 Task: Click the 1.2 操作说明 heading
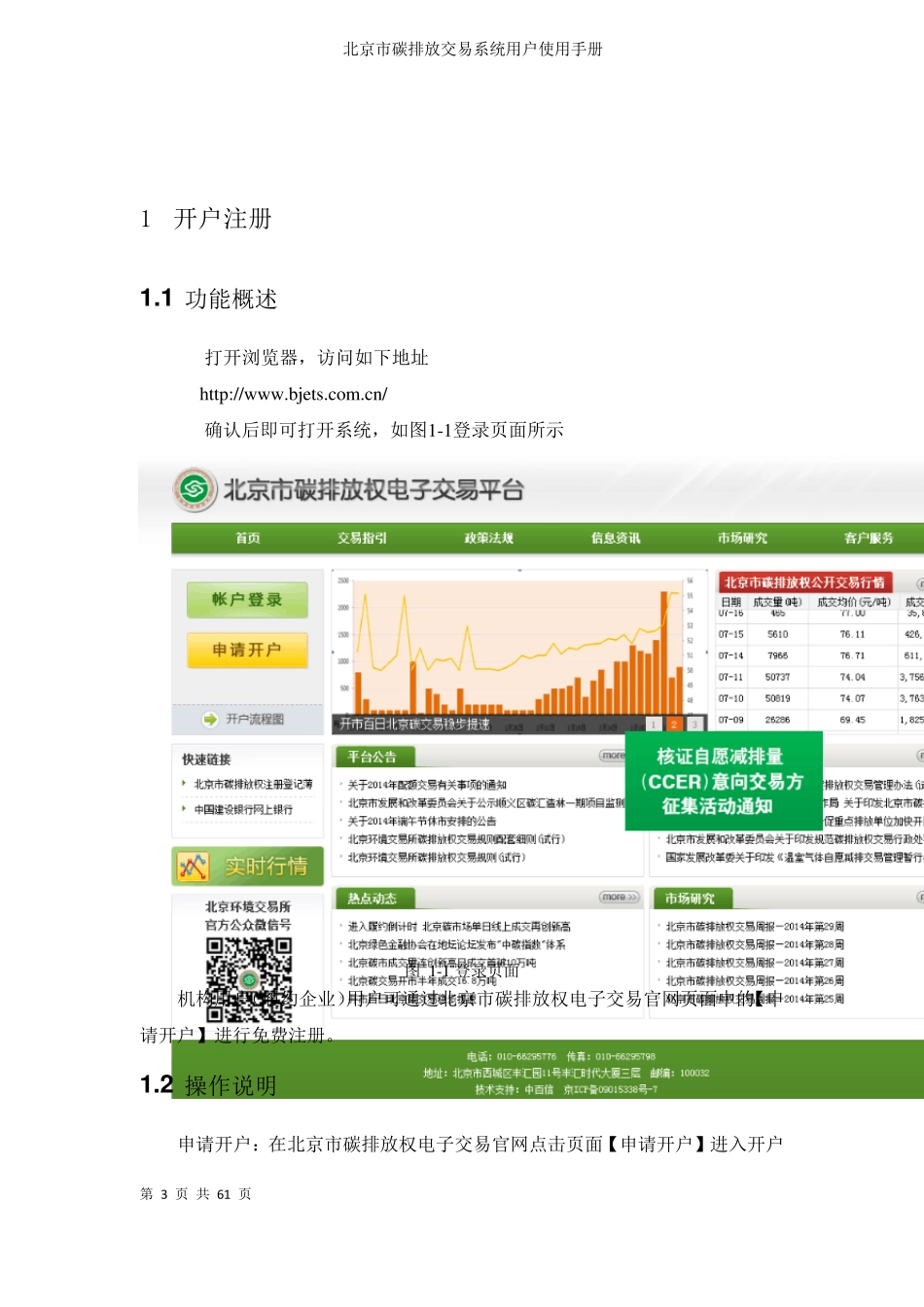[x=209, y=1085]
